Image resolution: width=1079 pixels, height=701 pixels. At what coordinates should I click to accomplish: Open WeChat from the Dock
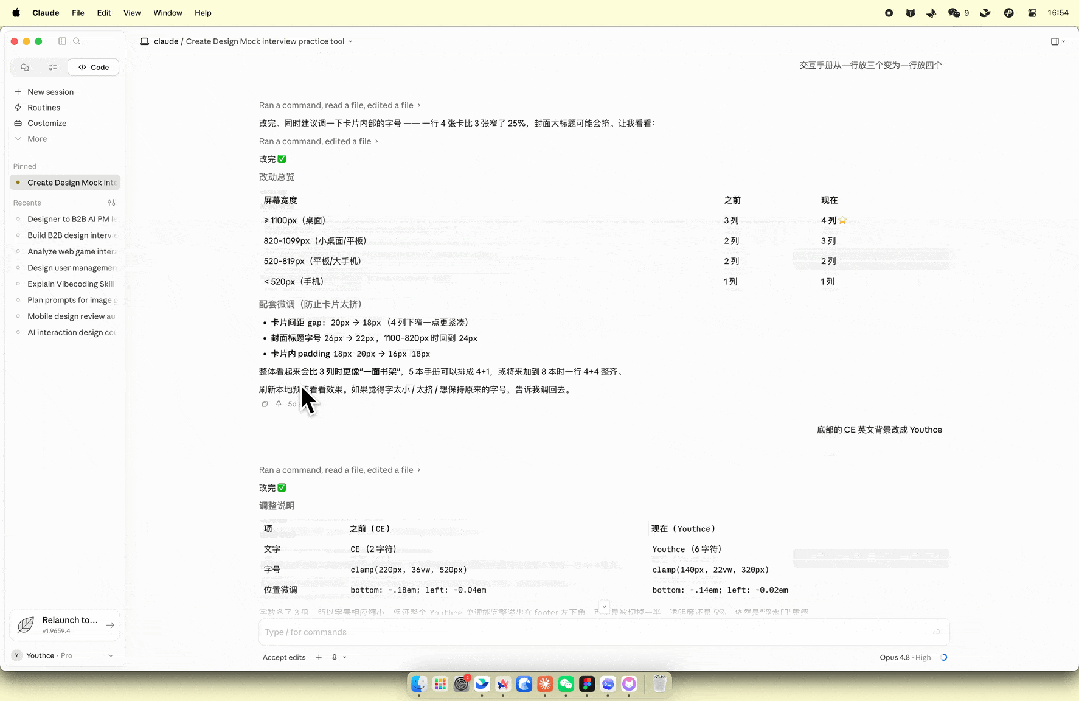[x=566, y=684]
